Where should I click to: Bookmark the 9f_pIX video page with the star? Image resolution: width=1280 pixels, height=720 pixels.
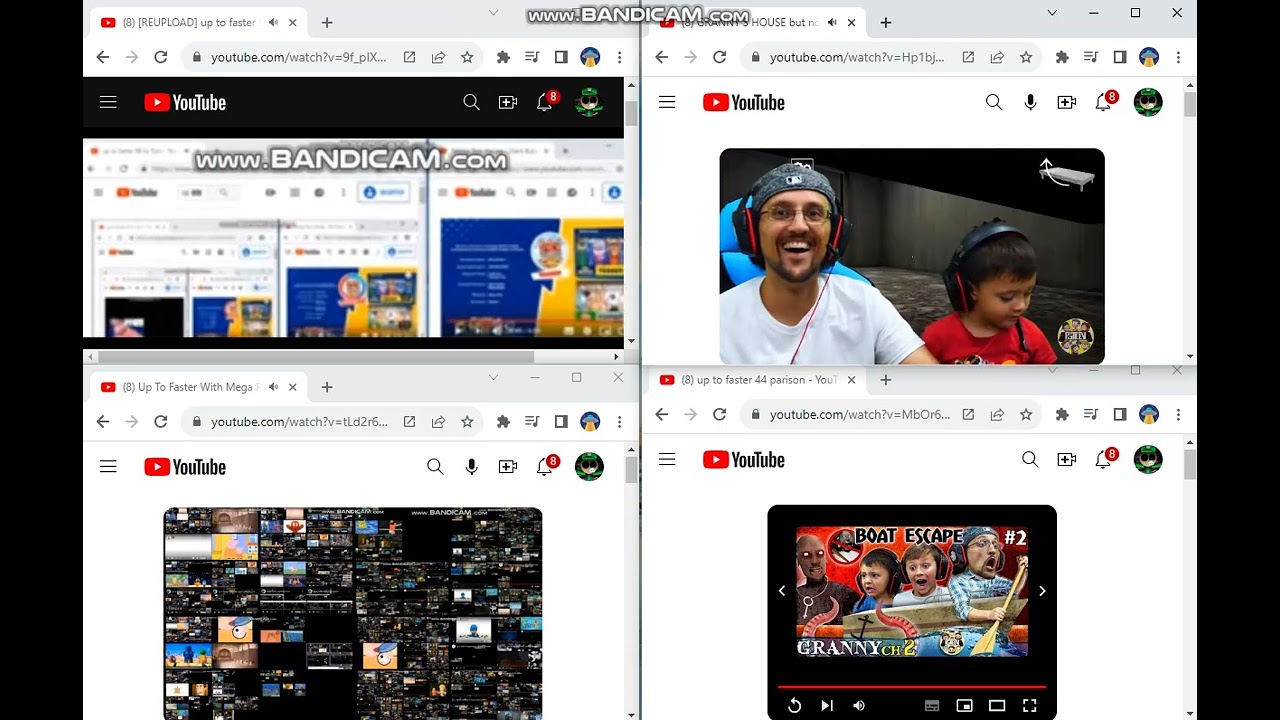[x=467, y=57]
